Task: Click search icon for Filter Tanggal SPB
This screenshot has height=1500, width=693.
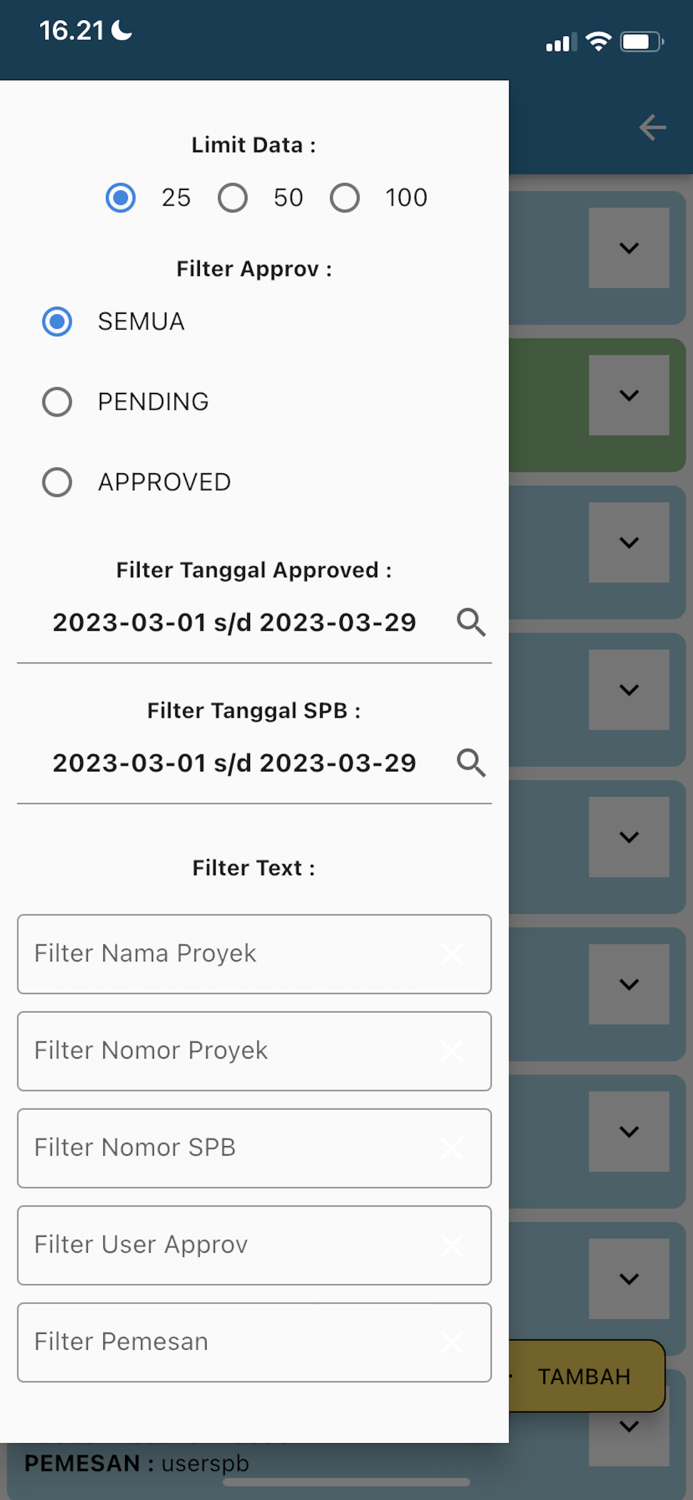Action: (471, 763)
